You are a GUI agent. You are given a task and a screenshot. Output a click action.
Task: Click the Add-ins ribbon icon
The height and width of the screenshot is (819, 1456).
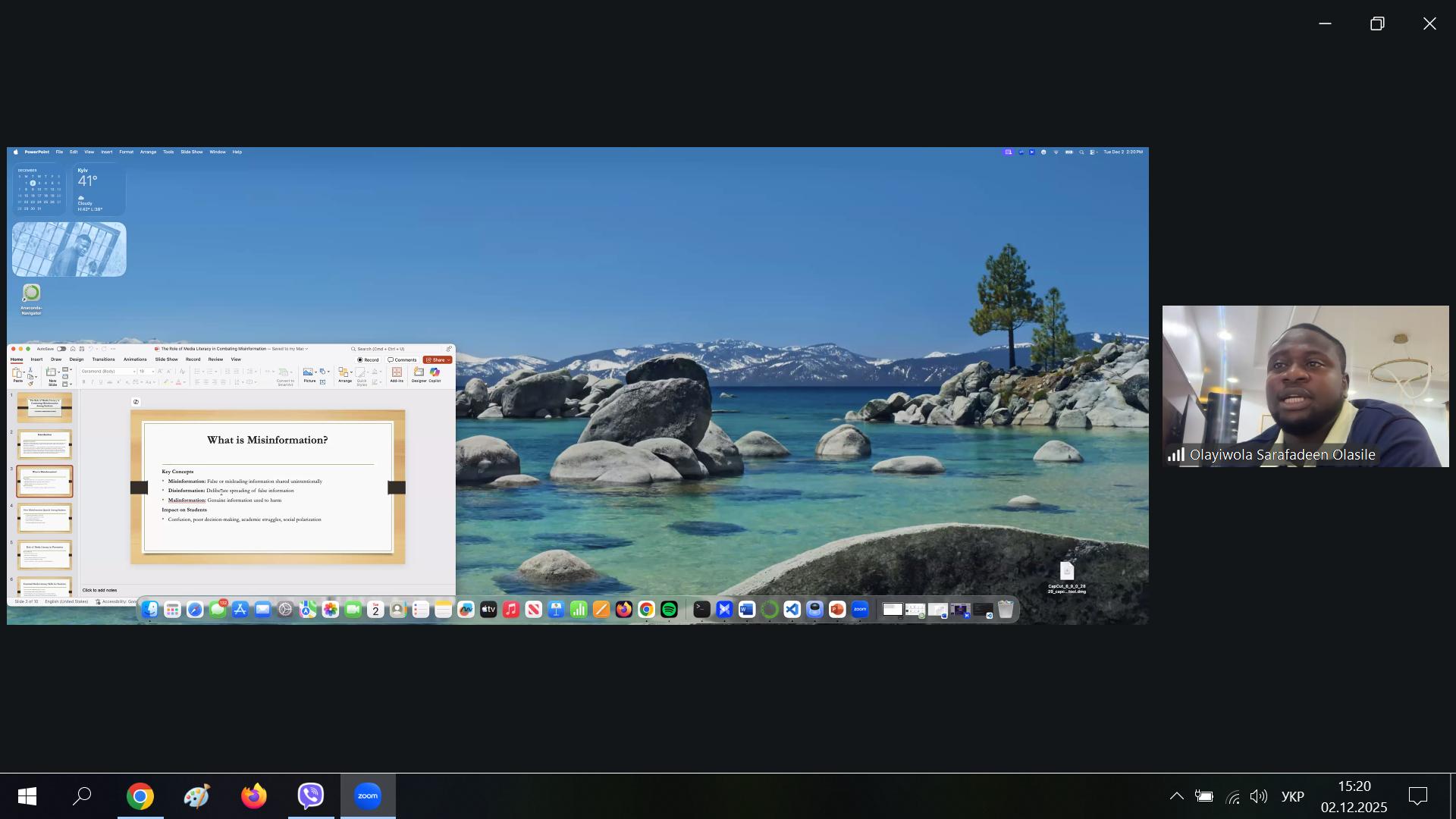397,372
